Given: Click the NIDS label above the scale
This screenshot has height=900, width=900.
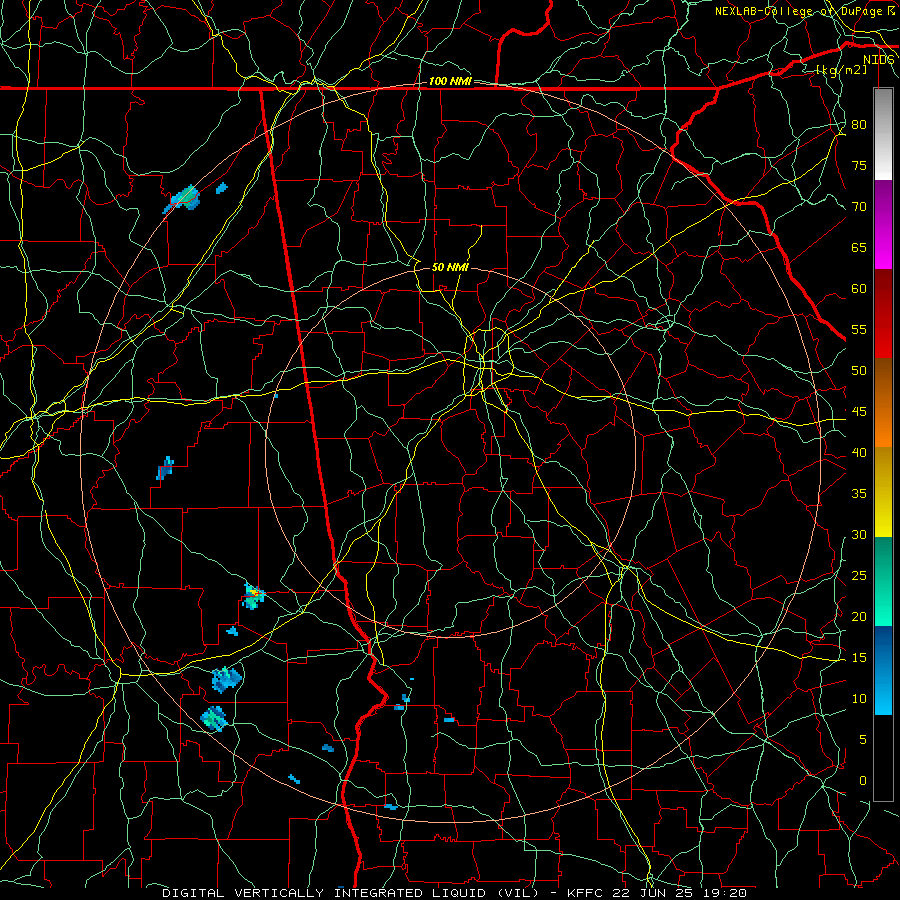Looking at the screenshot, I should tap(879, 60).
